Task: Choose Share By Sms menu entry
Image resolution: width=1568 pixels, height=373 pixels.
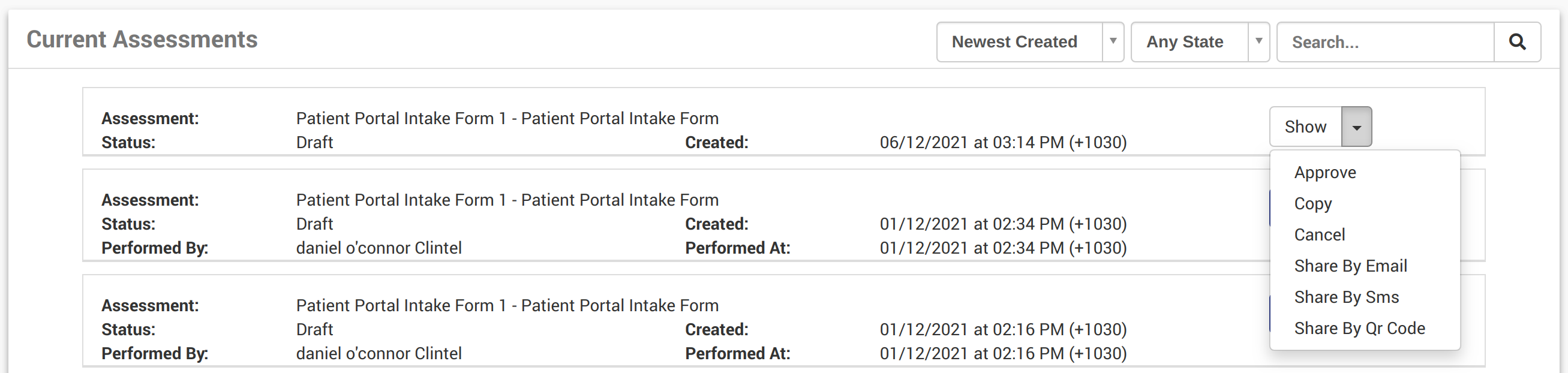Action: click(x=1346, y=297)
